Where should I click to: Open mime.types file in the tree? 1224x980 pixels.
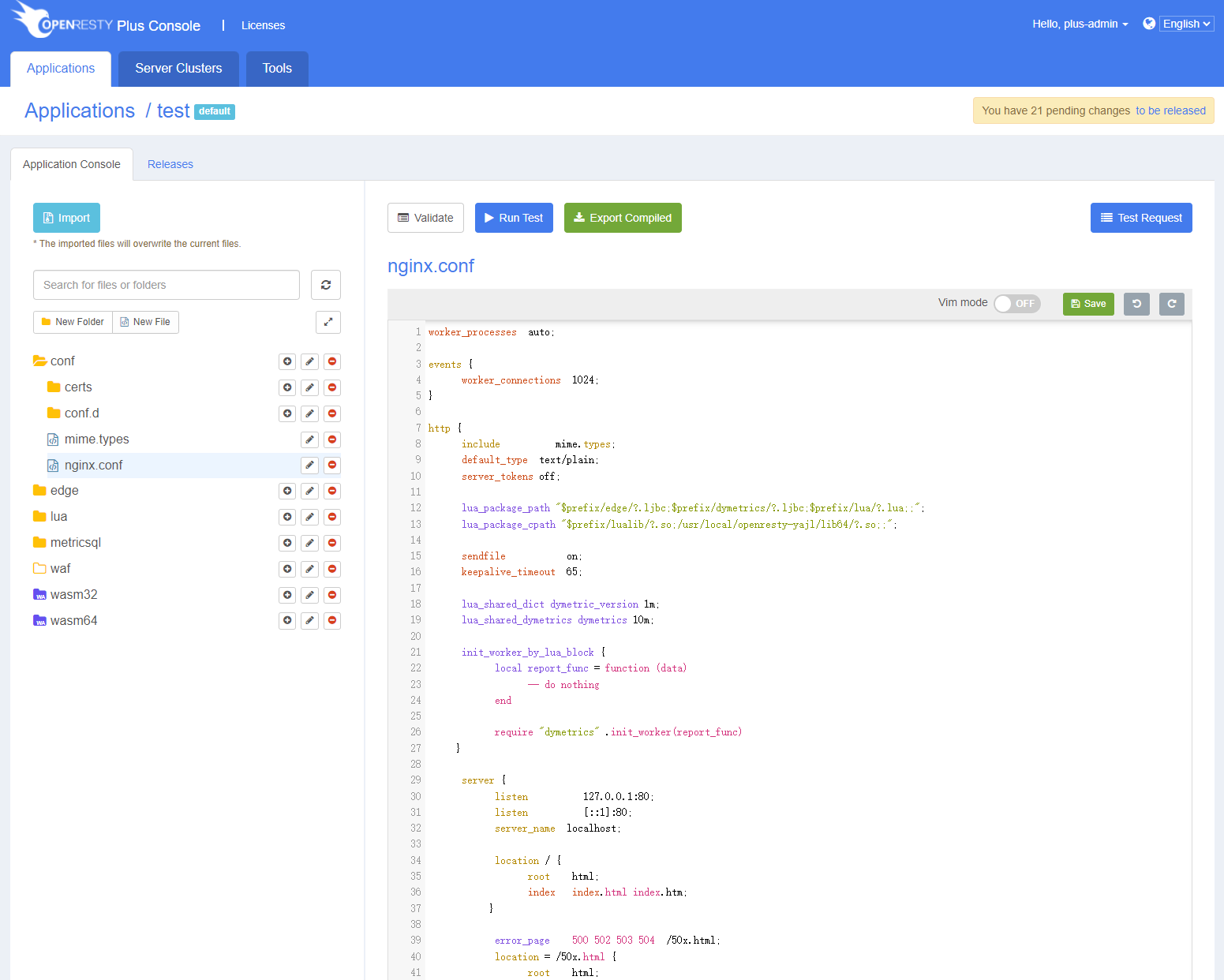coord(96,440)
